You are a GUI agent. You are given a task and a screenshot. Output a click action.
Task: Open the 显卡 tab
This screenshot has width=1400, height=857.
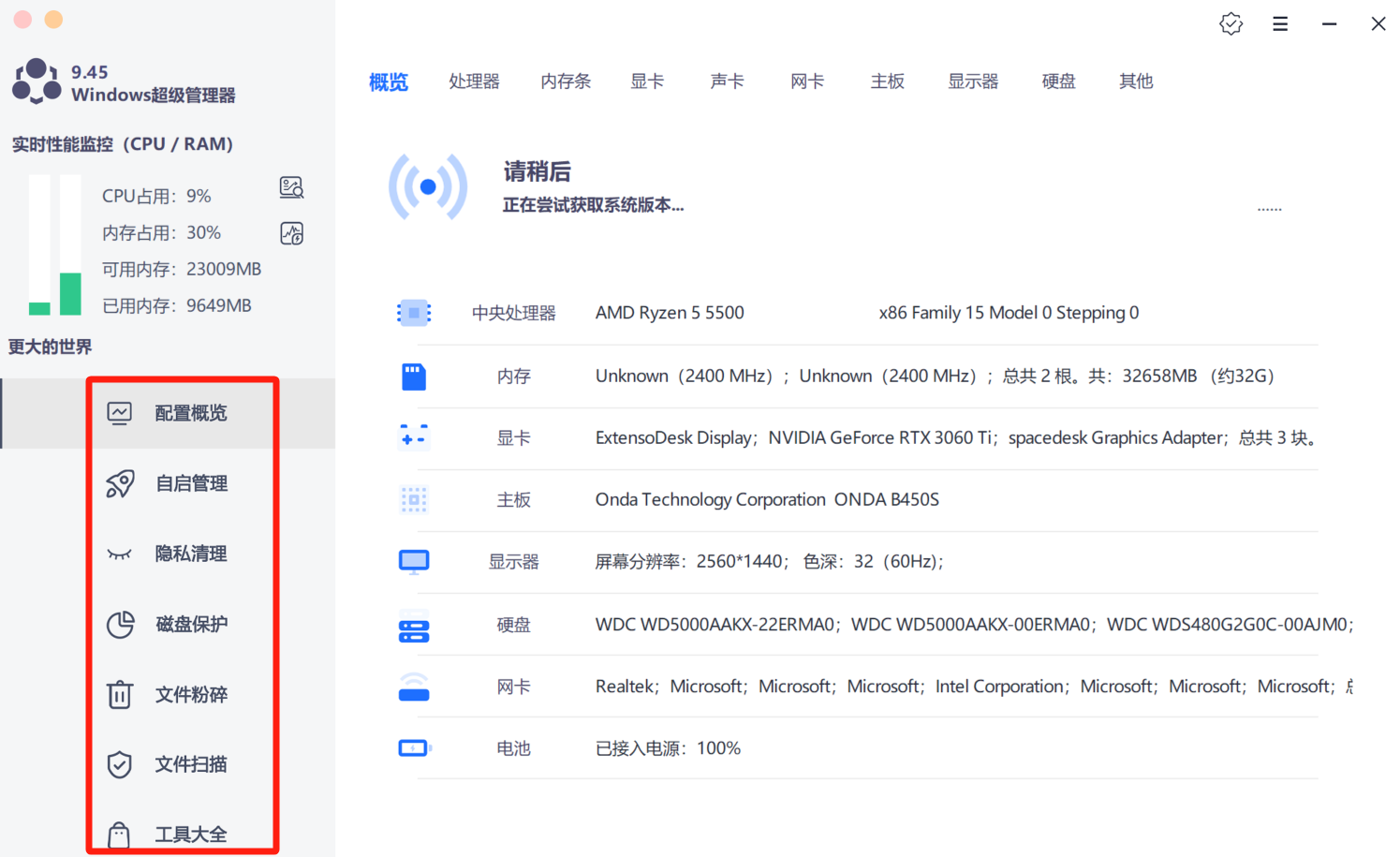click(x=647, y=81)
